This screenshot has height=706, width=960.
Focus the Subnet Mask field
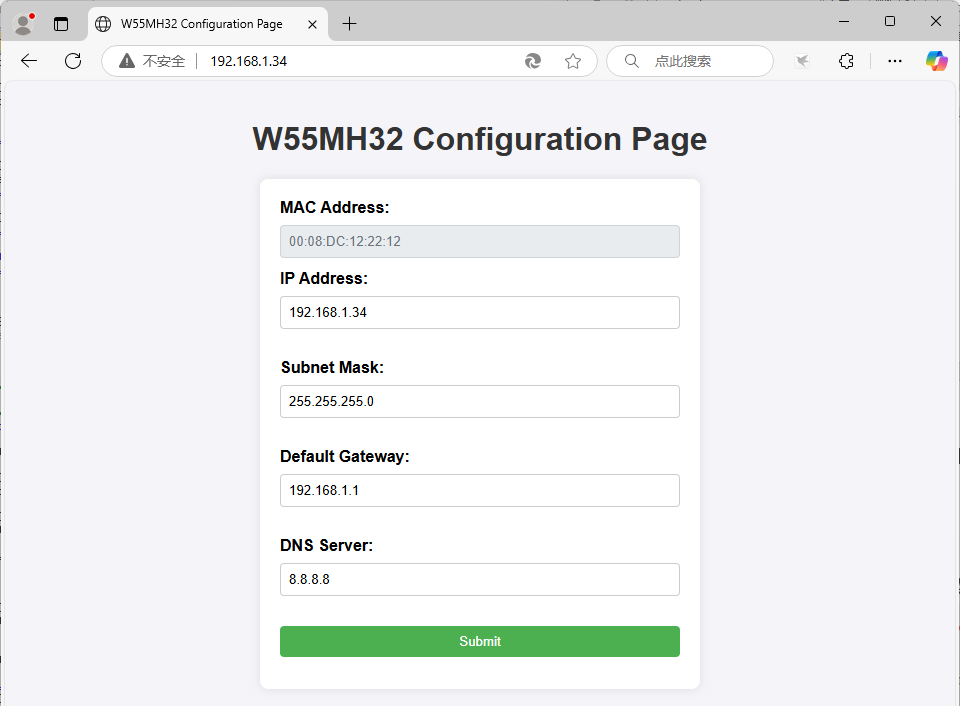point(480,401)
